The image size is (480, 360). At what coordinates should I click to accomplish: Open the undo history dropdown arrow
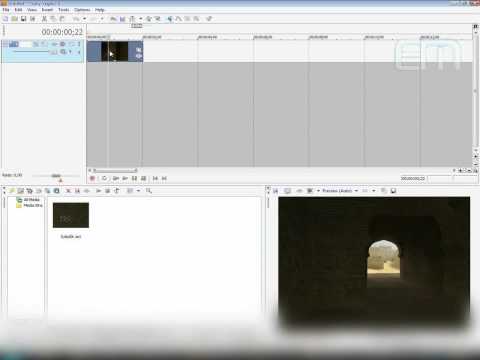click(x=85, y=19)
